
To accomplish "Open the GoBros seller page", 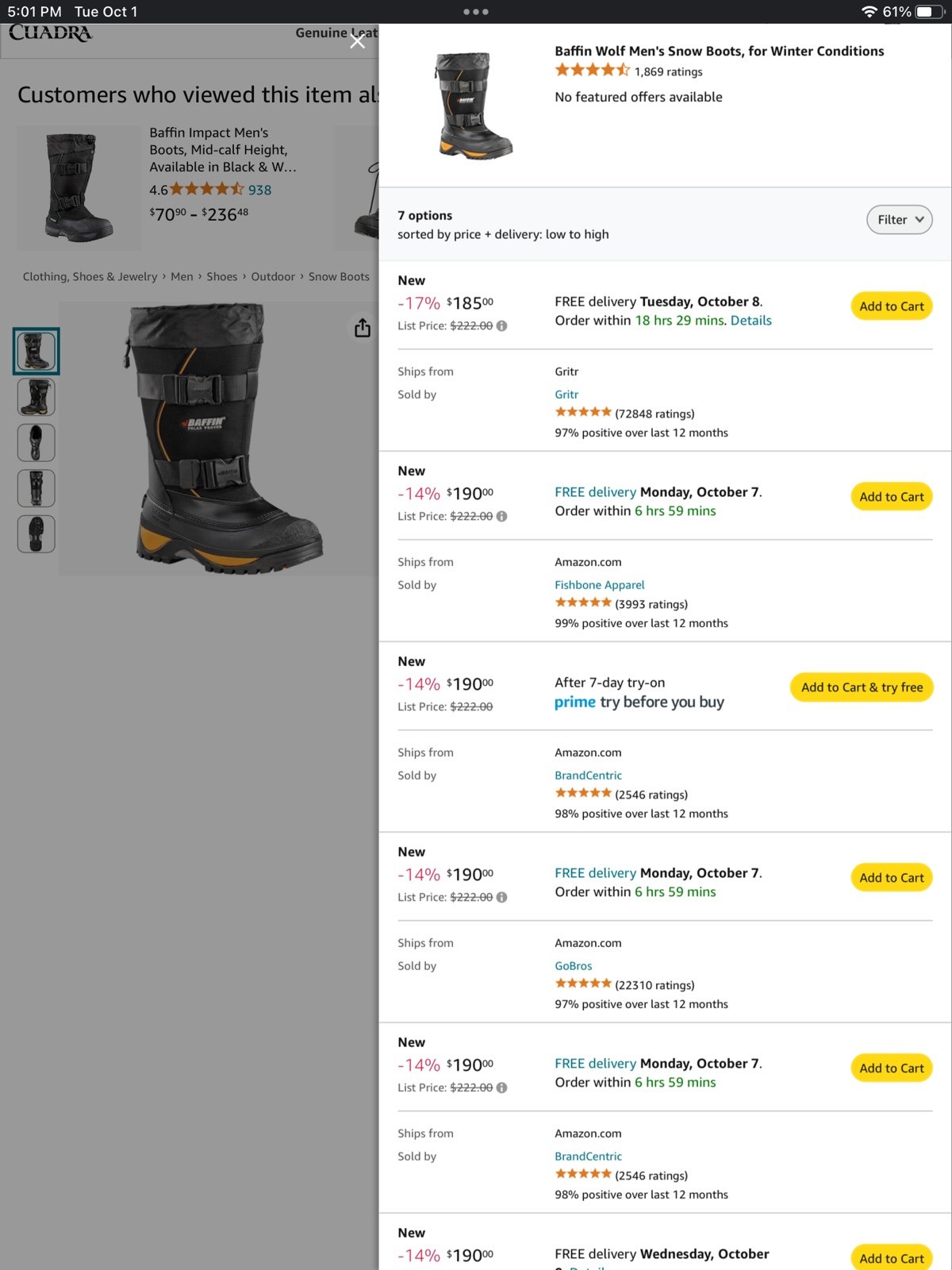I will pyautogui.click(x=574, y=966).
